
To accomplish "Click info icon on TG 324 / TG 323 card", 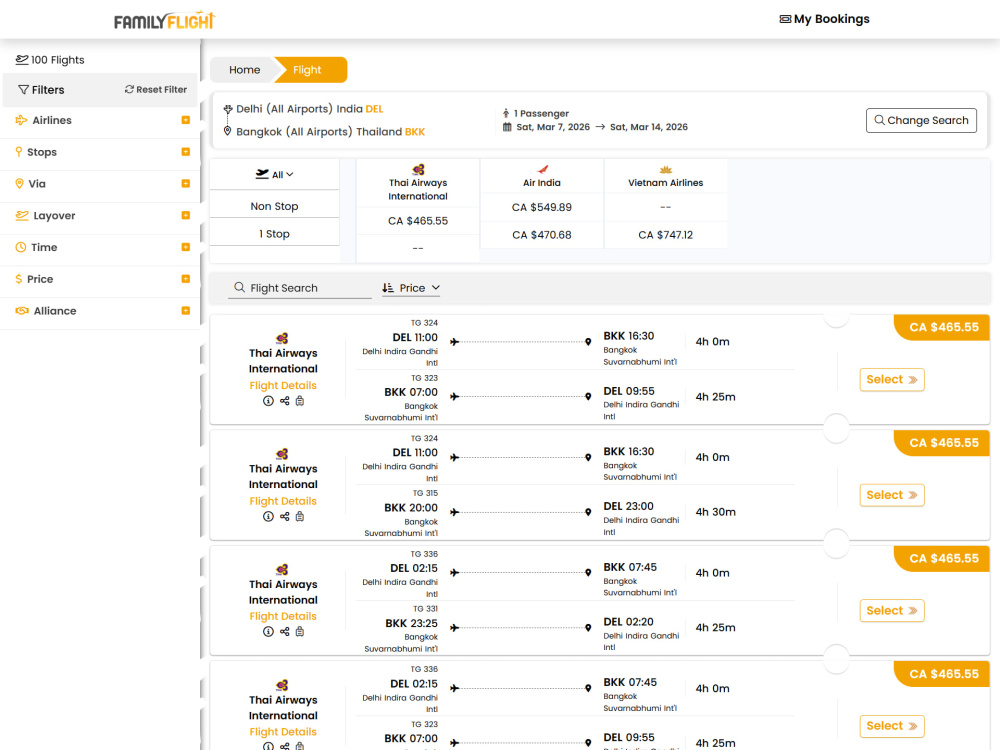I will 268,401.
